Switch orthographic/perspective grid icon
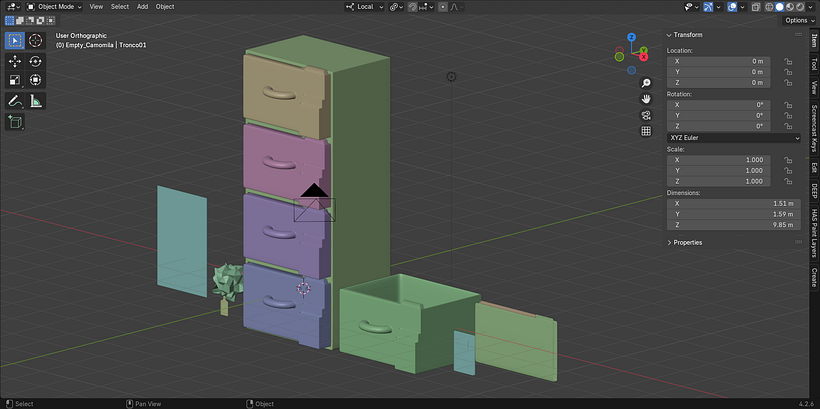Viewport: 820px width, 409px height. coord(646,131)
